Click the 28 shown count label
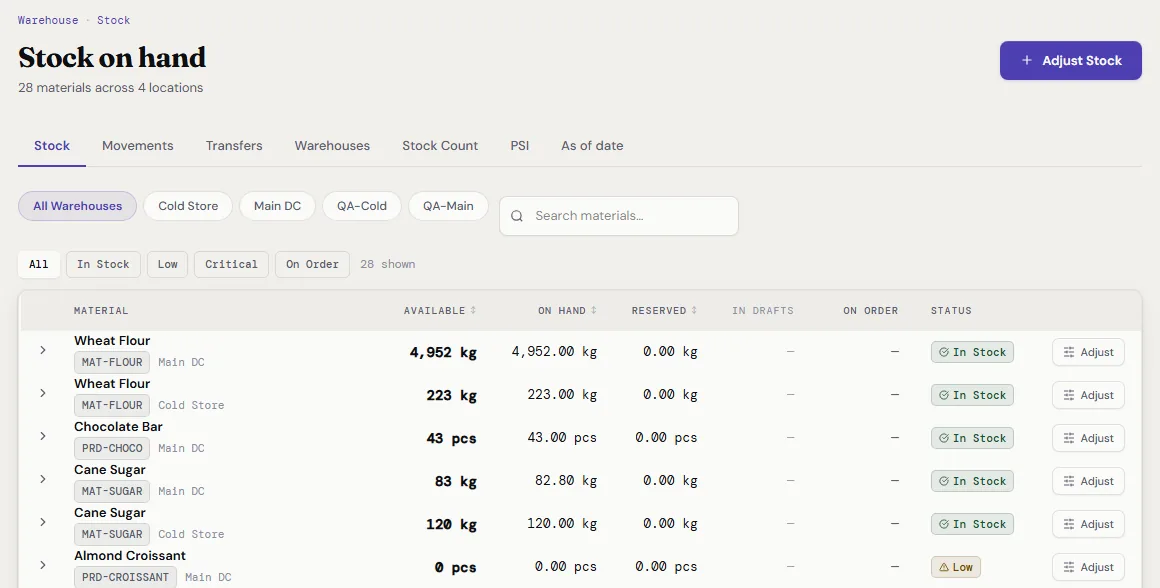Image resolution: width=1160 pixels, height=588 pixels. coord(388,264)
